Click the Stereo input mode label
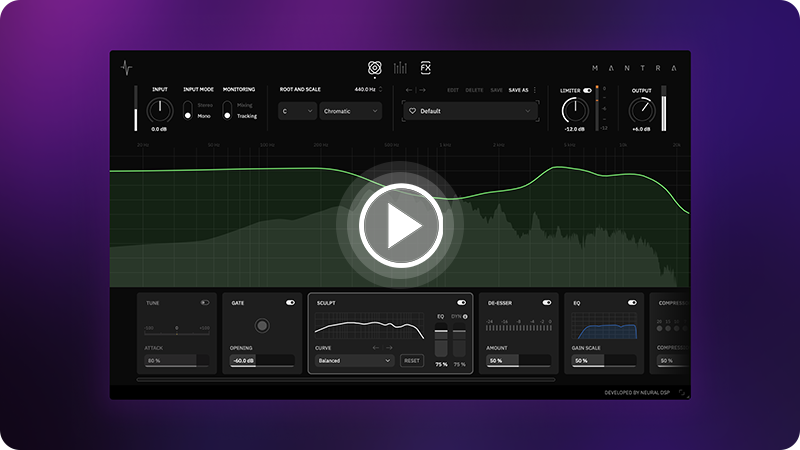This screenshot has height=450, width=800. [x=205, y=105]
